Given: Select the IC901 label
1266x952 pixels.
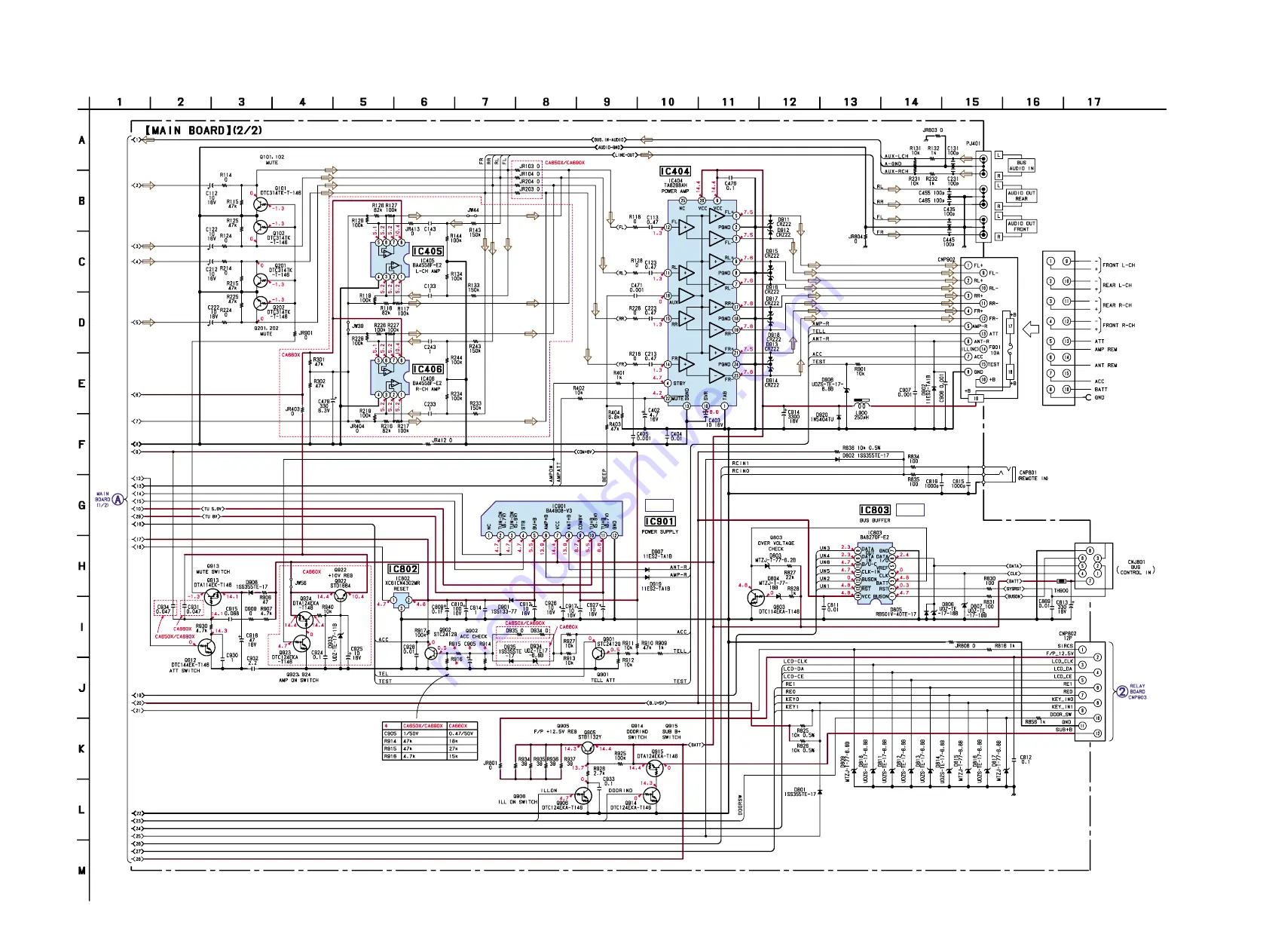Looking at the screenshot, I should point(660,522).
